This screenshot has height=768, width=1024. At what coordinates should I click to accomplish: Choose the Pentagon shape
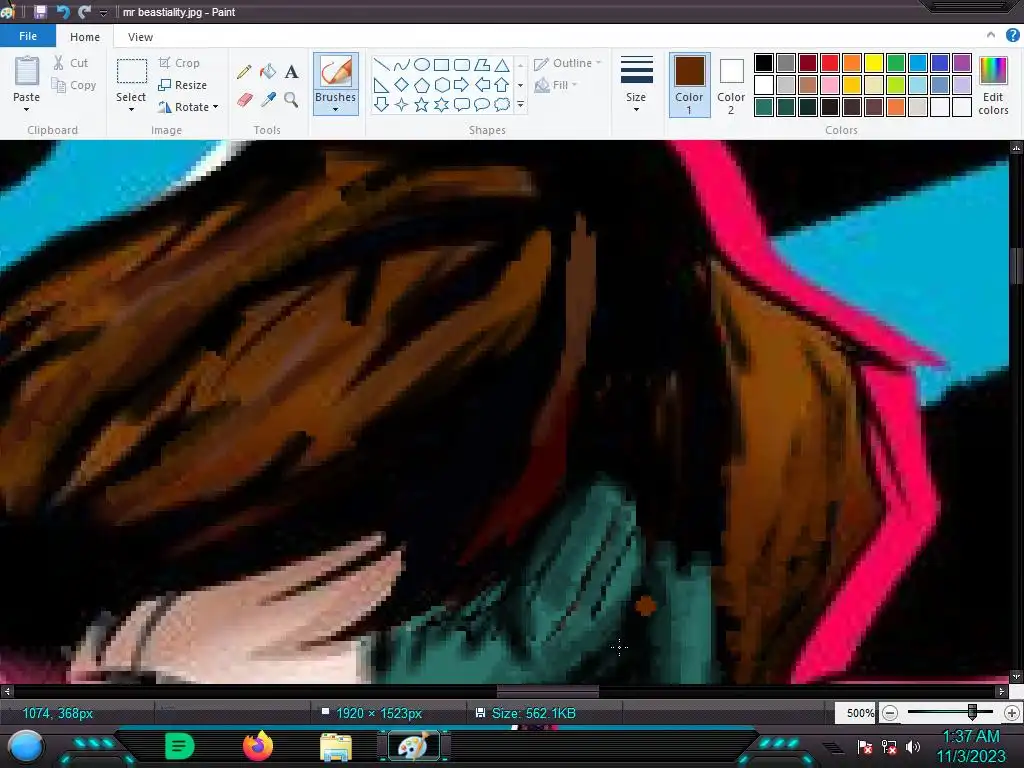pos(422,85)
